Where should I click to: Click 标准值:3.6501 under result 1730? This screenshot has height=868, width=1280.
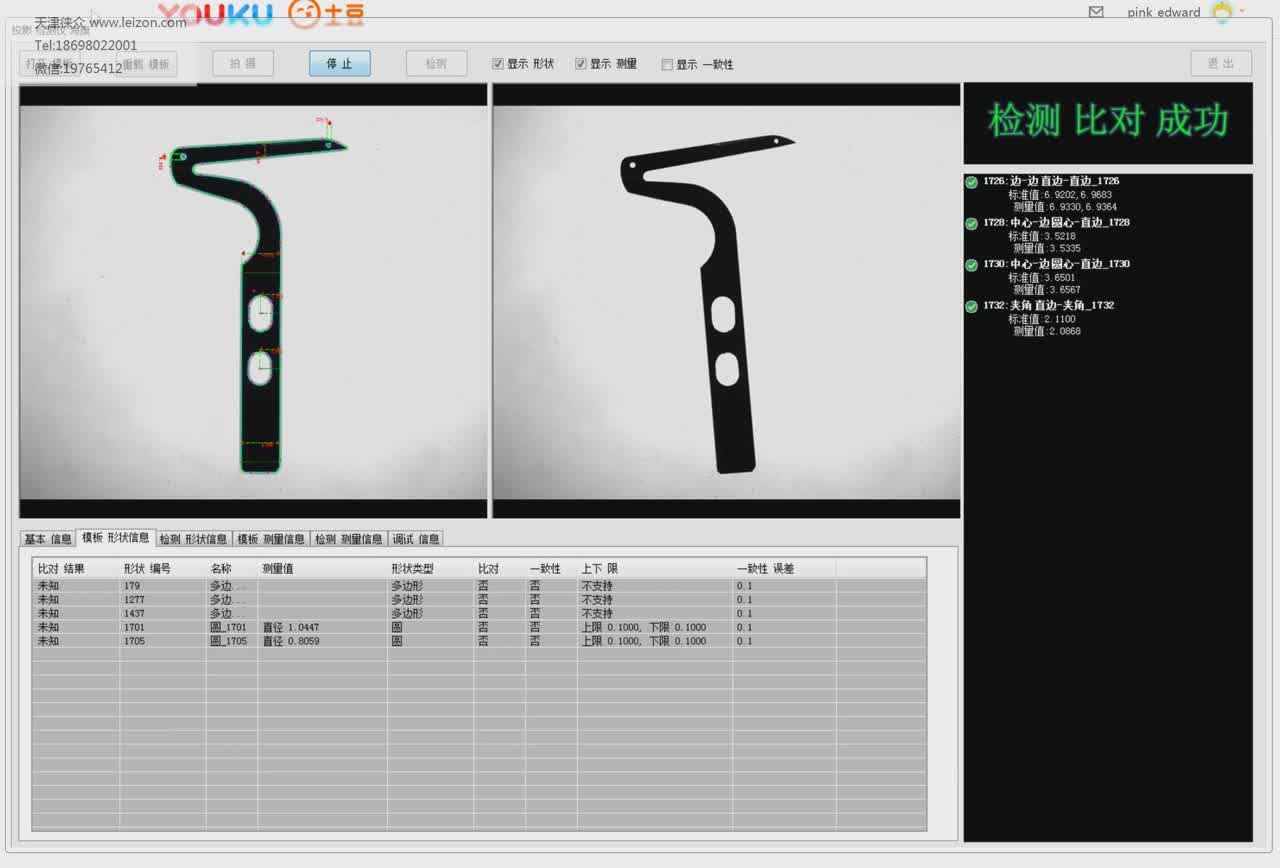pyautogui.click(x=1042, y=278)
